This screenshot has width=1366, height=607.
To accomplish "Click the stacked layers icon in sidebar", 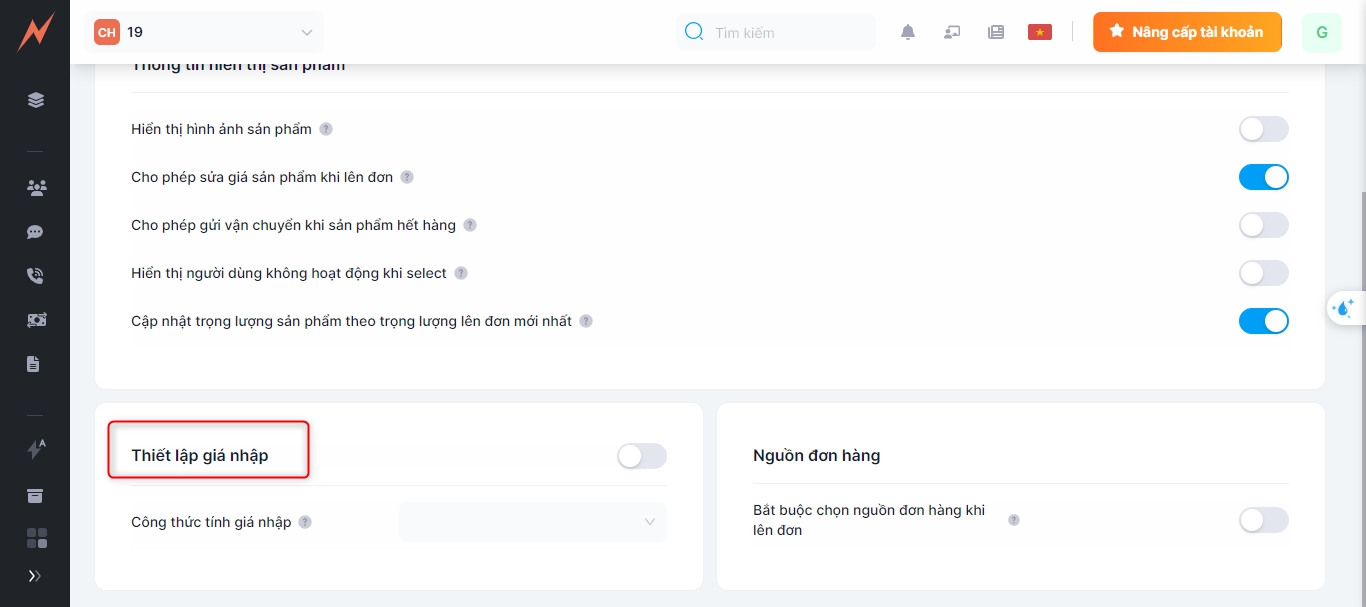I will tap(36, 100).
